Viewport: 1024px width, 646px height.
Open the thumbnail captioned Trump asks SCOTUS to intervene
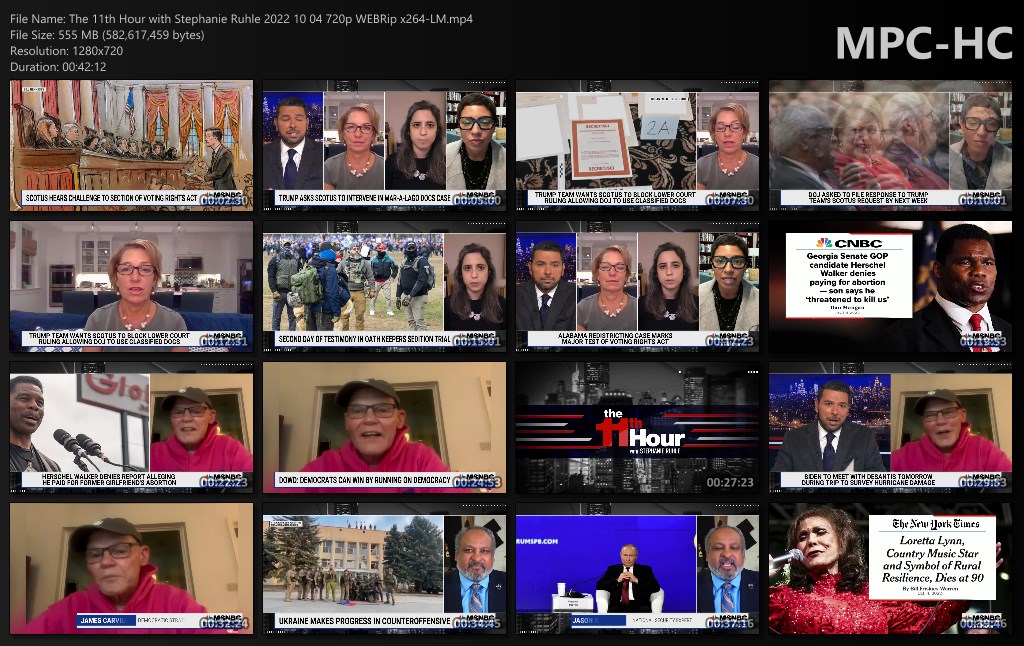(384, 146)
